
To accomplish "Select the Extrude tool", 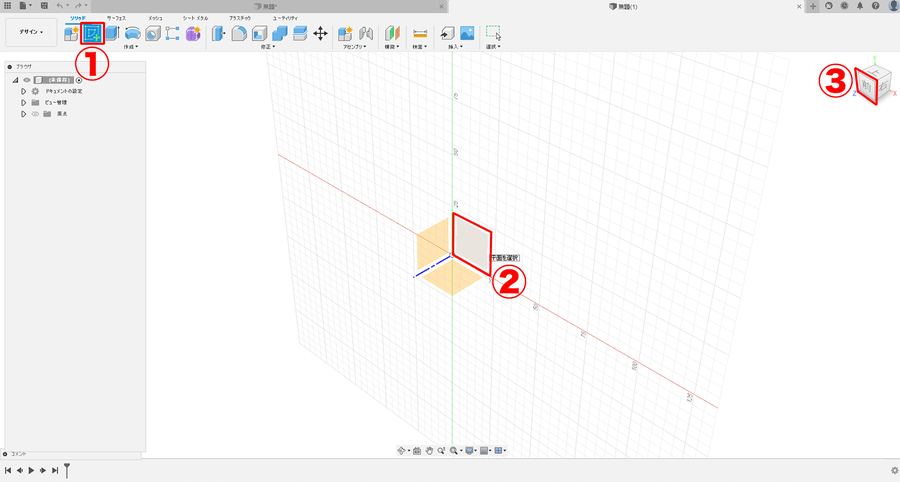I will 112,33.
